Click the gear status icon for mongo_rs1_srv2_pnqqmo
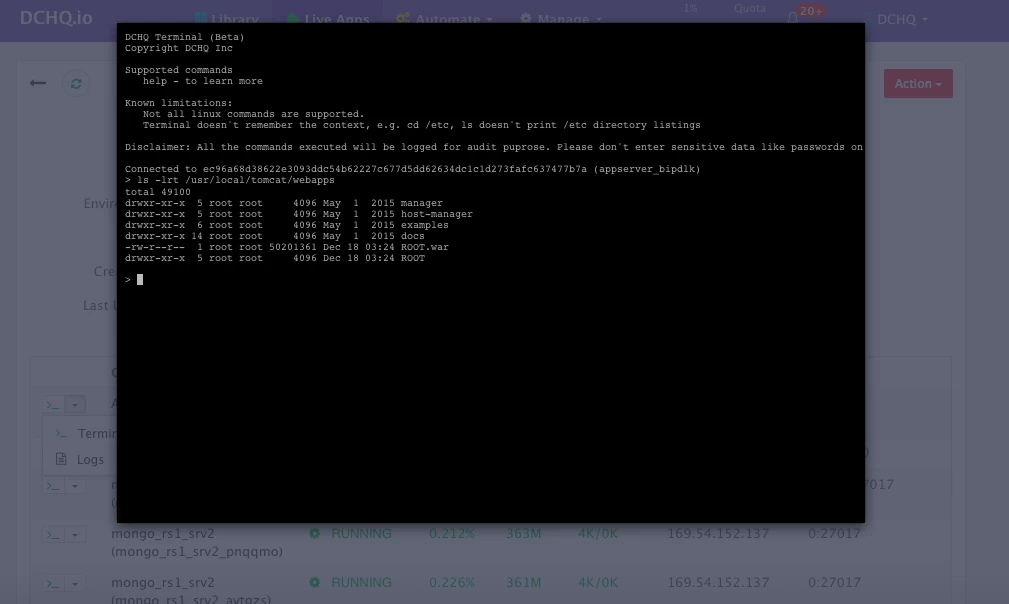 [x=315, y=533]
